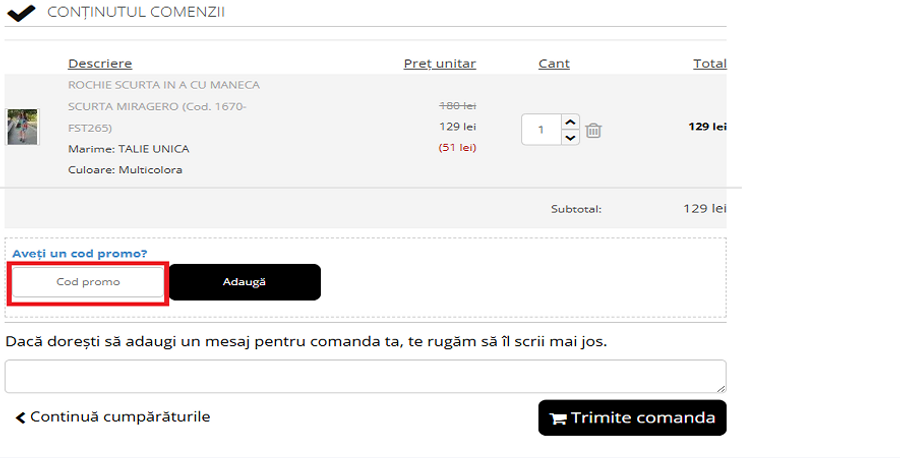This screenshot has width=900, height=458.
Task: Click the Cant column header
Action: 554,63
